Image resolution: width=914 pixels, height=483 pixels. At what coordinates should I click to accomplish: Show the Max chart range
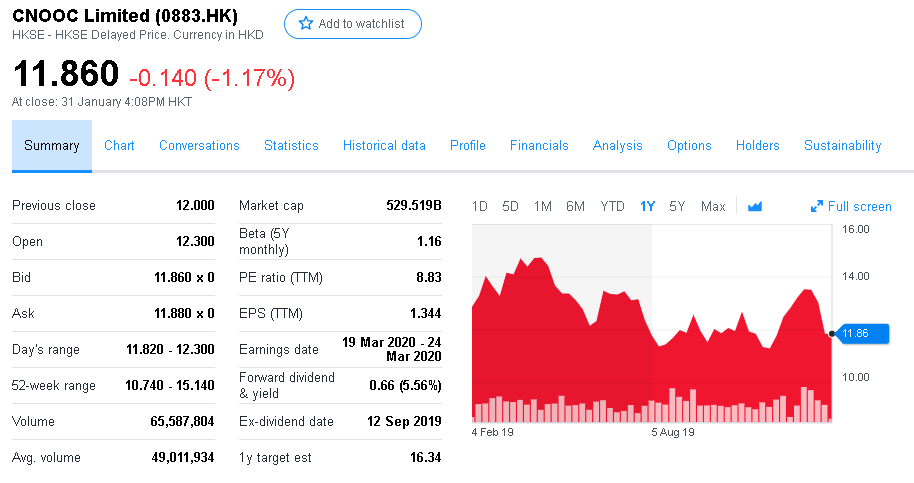tap(713, 207)
